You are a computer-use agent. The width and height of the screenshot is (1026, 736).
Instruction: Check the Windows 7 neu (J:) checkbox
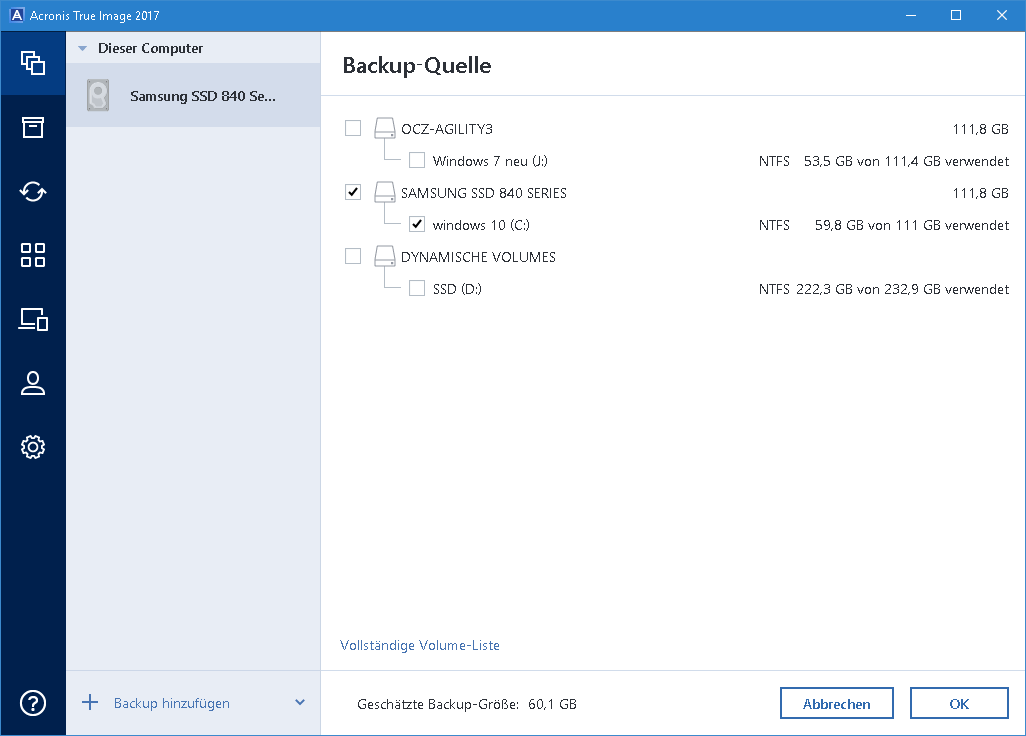tap(417, 160)
